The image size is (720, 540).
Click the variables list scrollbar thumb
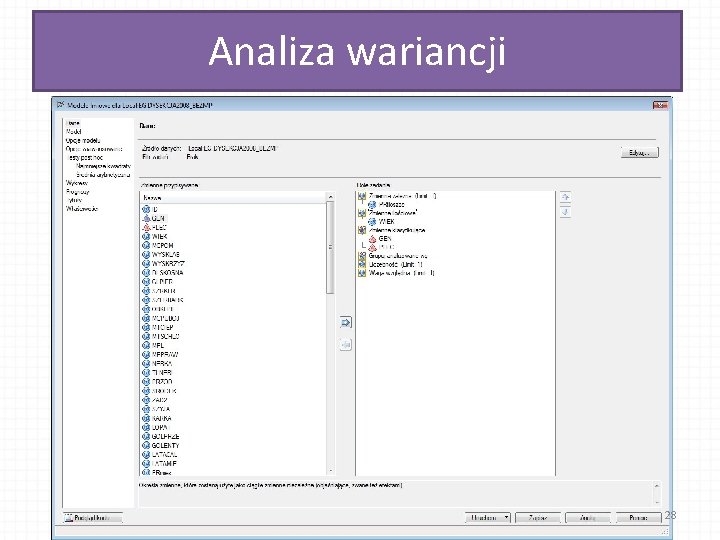pos(330,248)
